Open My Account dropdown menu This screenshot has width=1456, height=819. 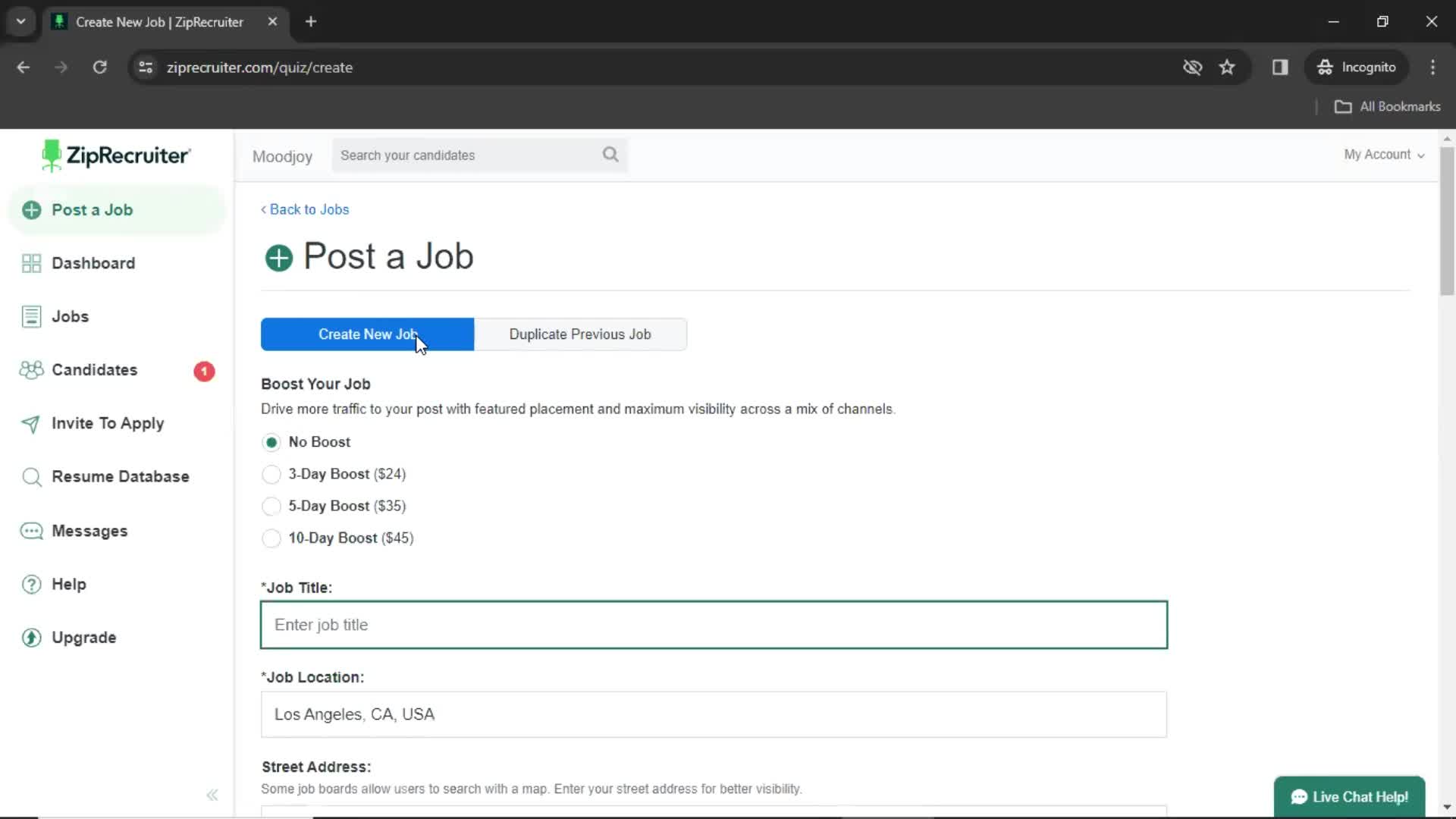point(1383,154)
